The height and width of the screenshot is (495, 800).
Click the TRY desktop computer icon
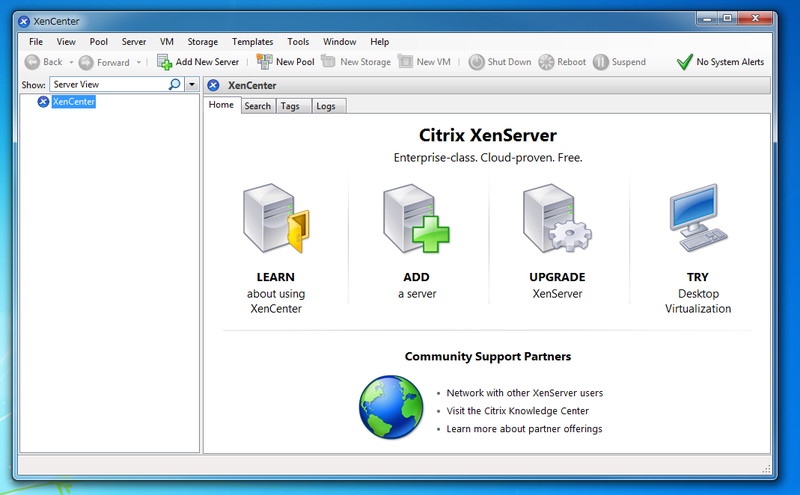(x=698, y=218)
